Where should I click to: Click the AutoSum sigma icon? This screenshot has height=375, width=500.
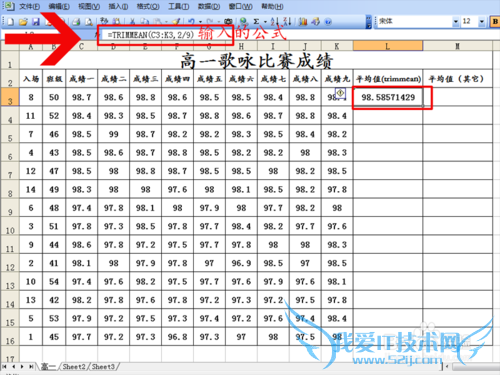point(256,22)
